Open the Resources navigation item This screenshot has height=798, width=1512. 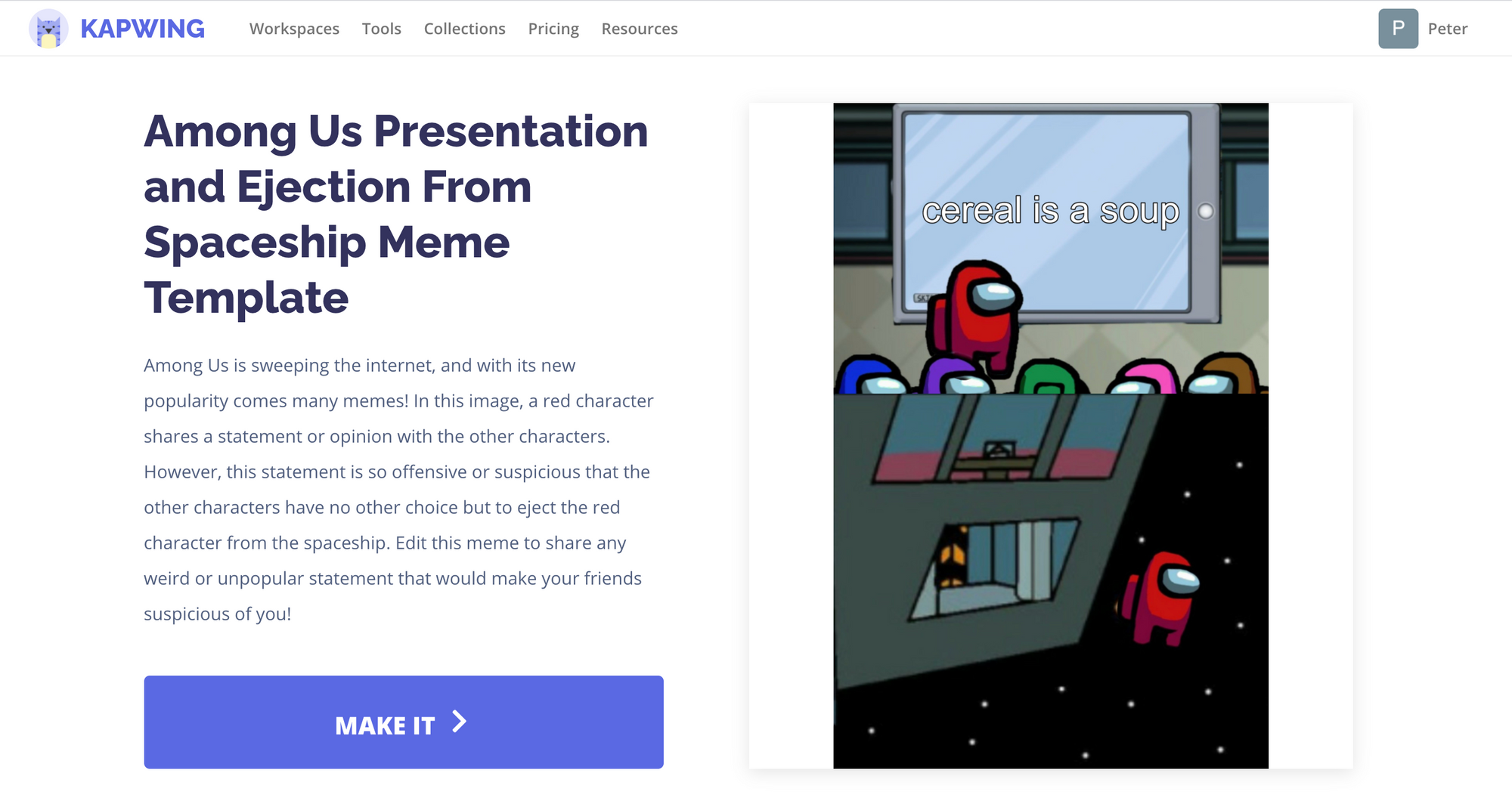click(640, 29)
